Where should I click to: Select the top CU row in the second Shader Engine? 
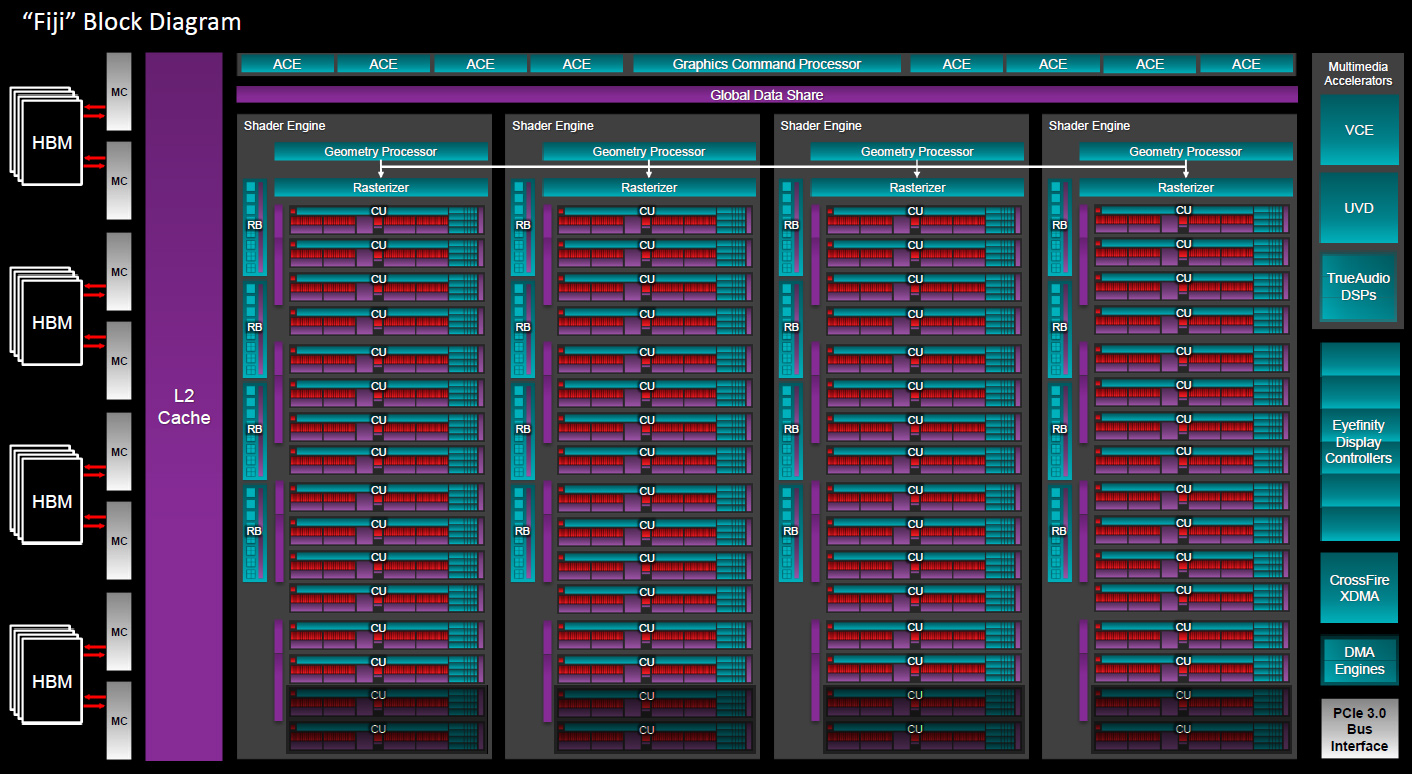click(x=655, y=221)
